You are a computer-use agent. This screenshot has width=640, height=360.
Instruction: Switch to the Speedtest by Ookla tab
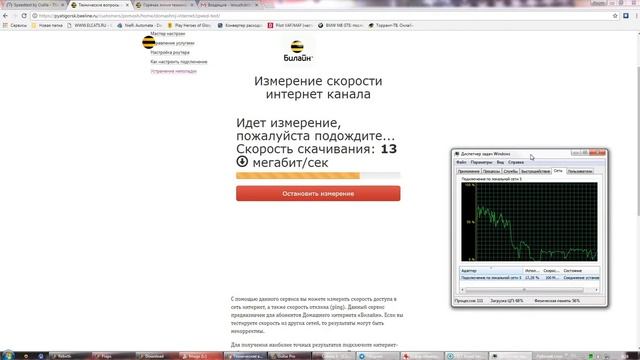35,5
